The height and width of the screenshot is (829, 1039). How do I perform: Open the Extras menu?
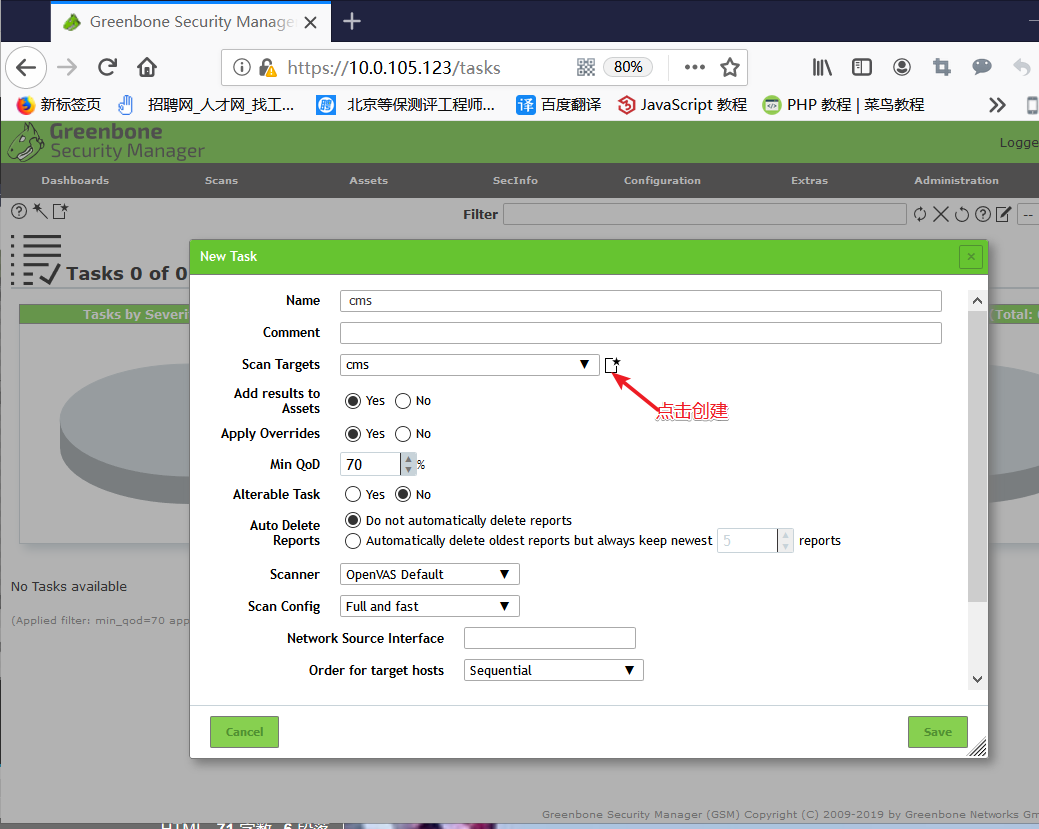[x=809, y=180]
